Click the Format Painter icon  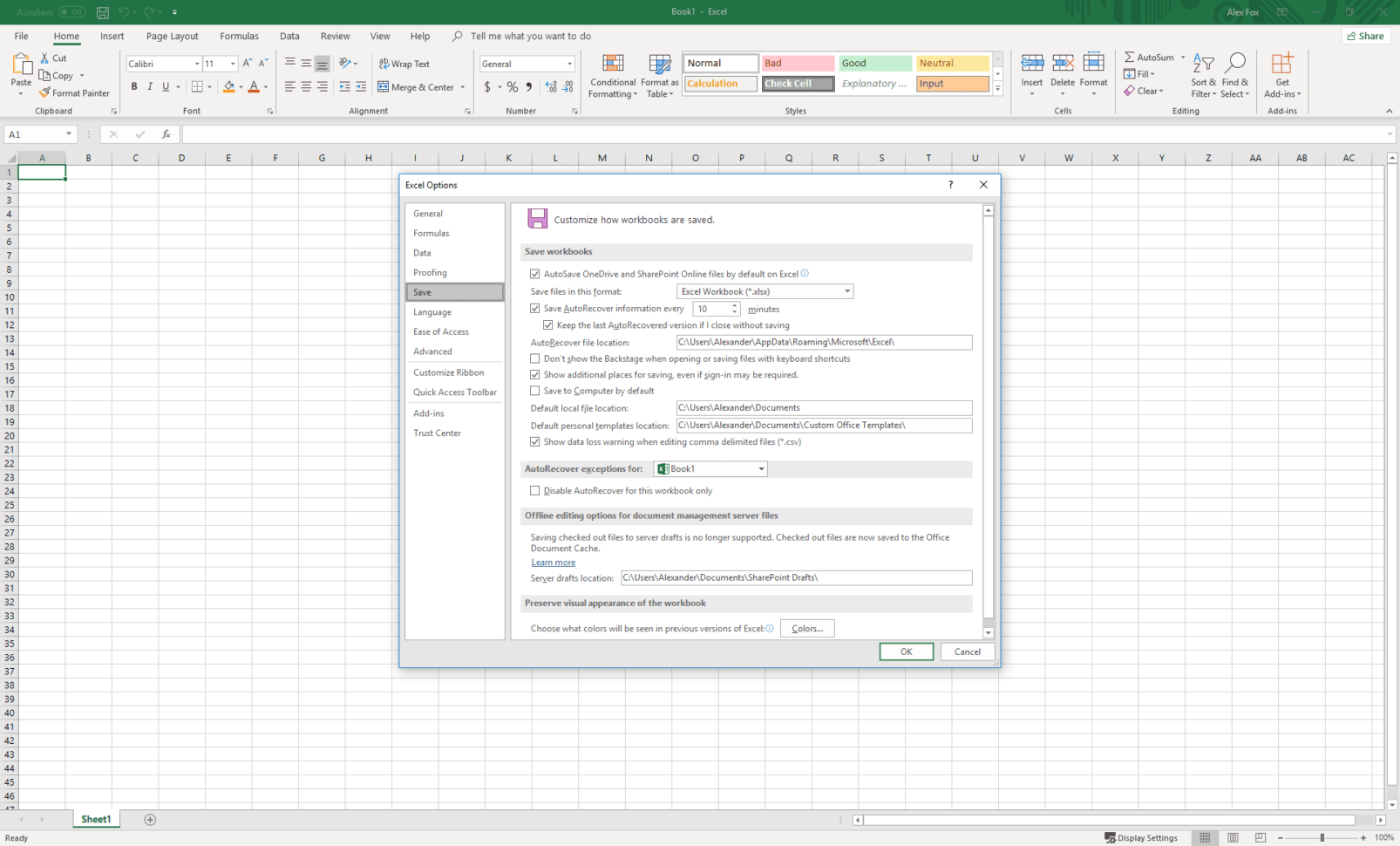tap(44, 92)
